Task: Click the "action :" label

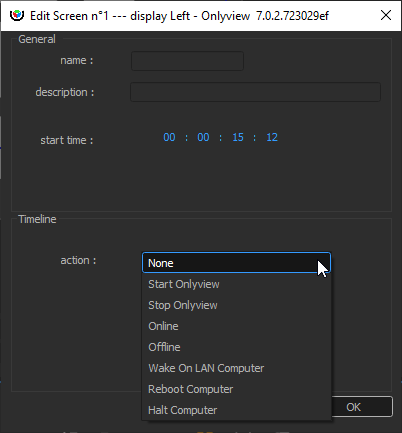Action: point(78,260)
